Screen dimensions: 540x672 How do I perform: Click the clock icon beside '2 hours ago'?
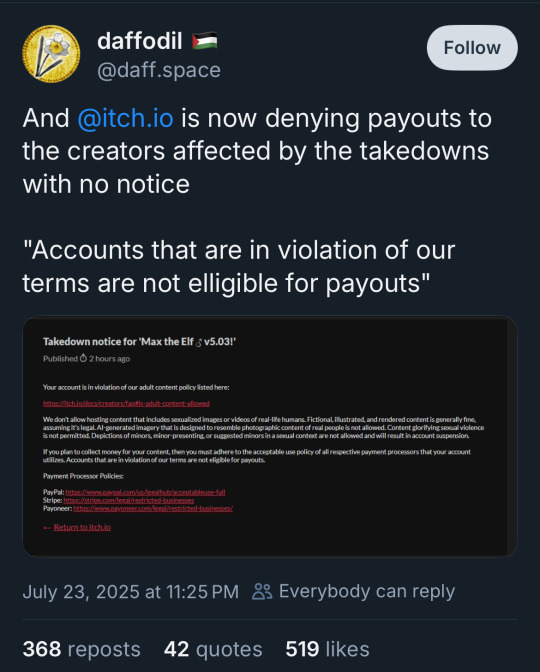[x=84, y=358]
